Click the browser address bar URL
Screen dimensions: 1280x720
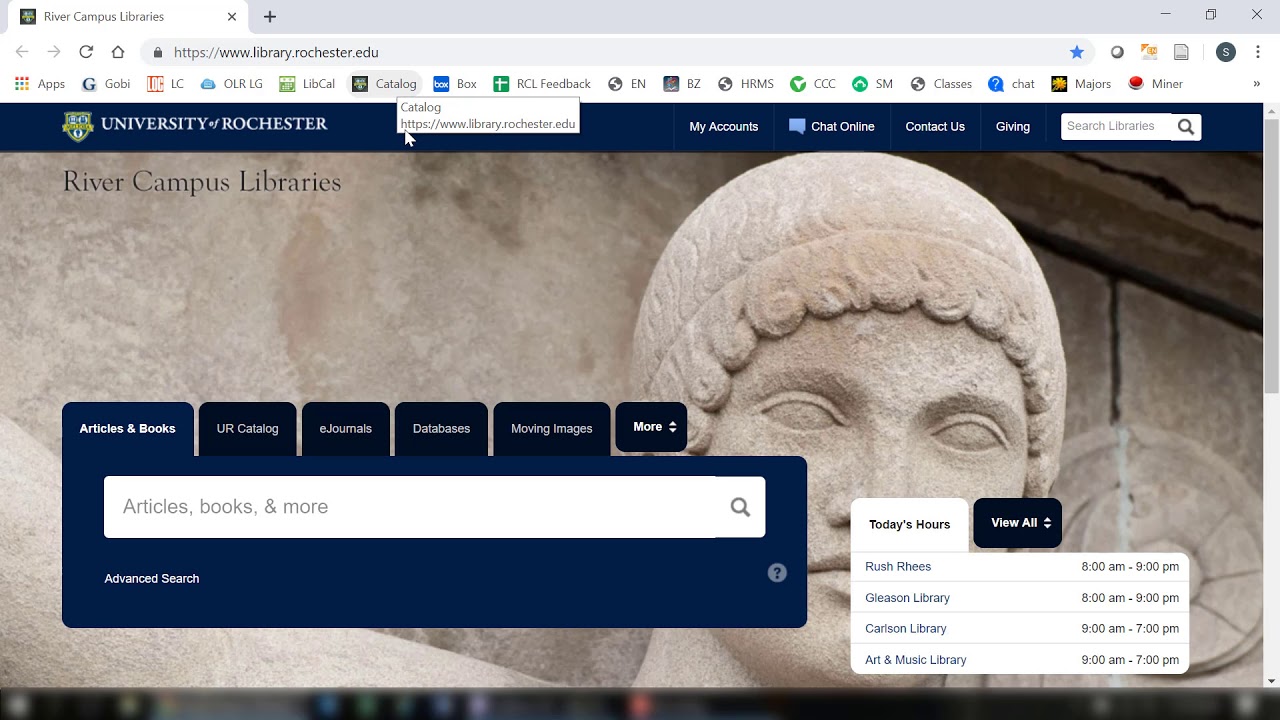tap(276, 52)
